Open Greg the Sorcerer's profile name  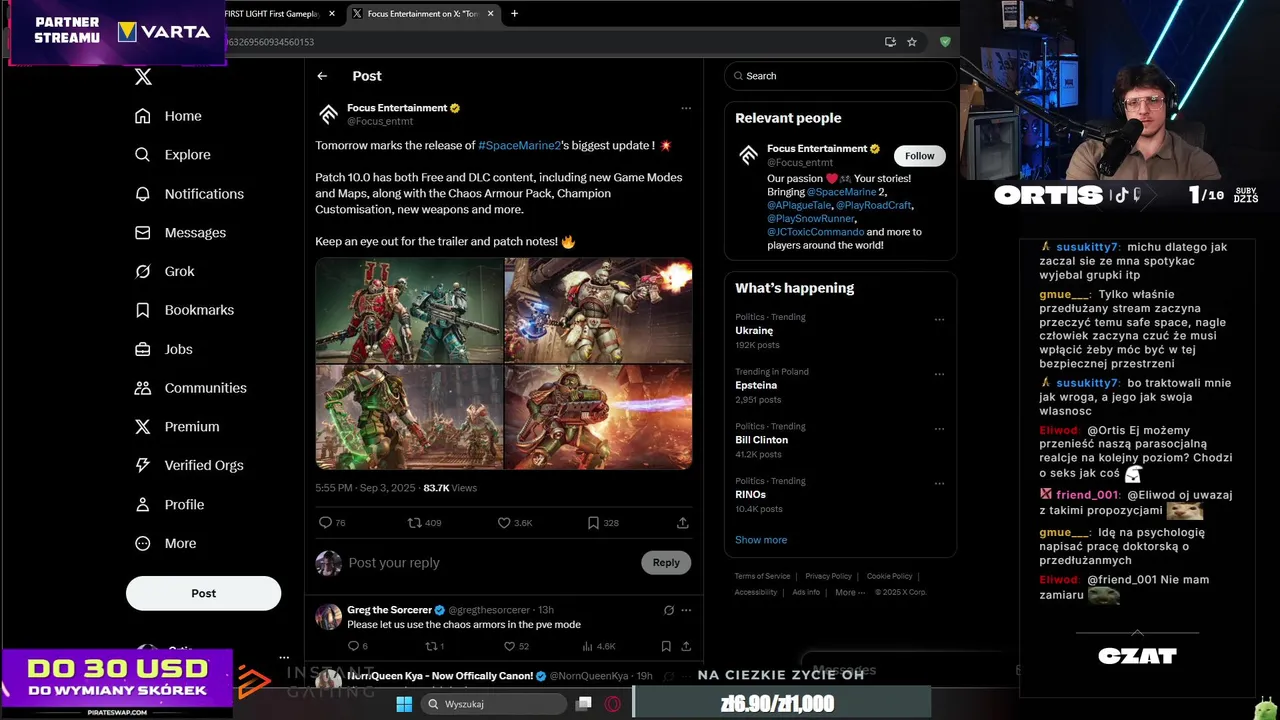[389, 610]
